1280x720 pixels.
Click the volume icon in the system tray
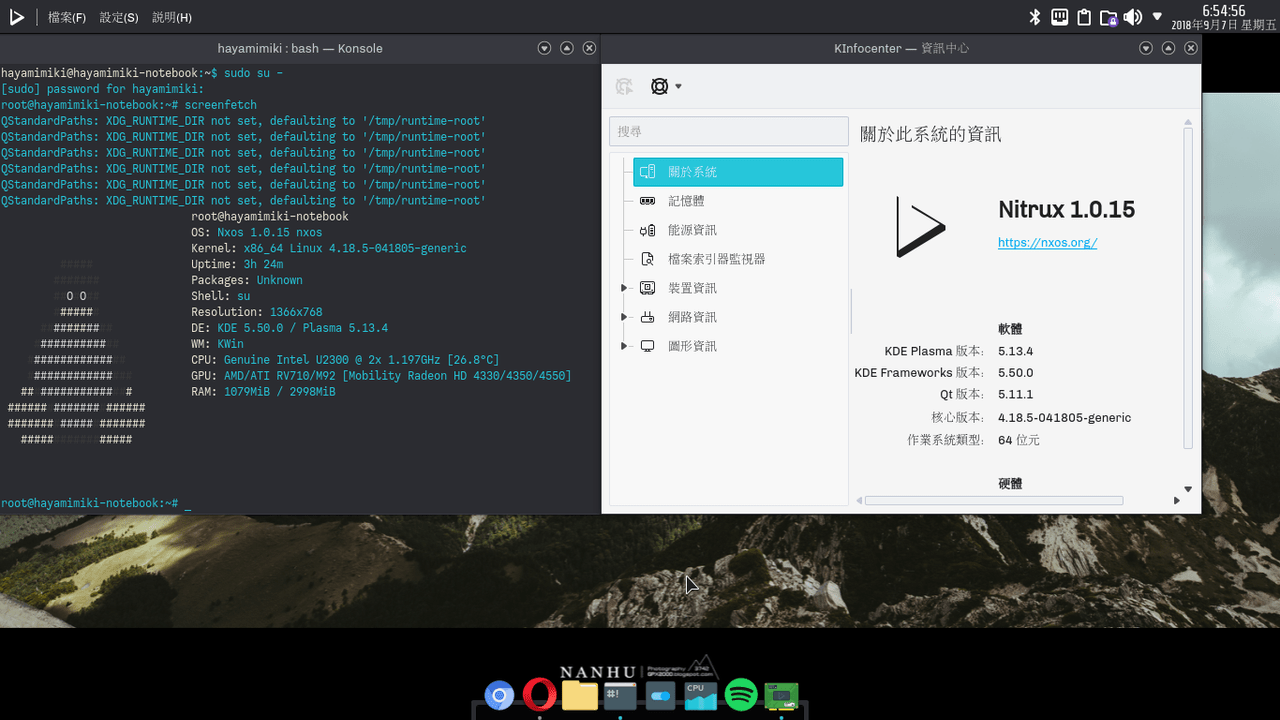point(1133,16)
